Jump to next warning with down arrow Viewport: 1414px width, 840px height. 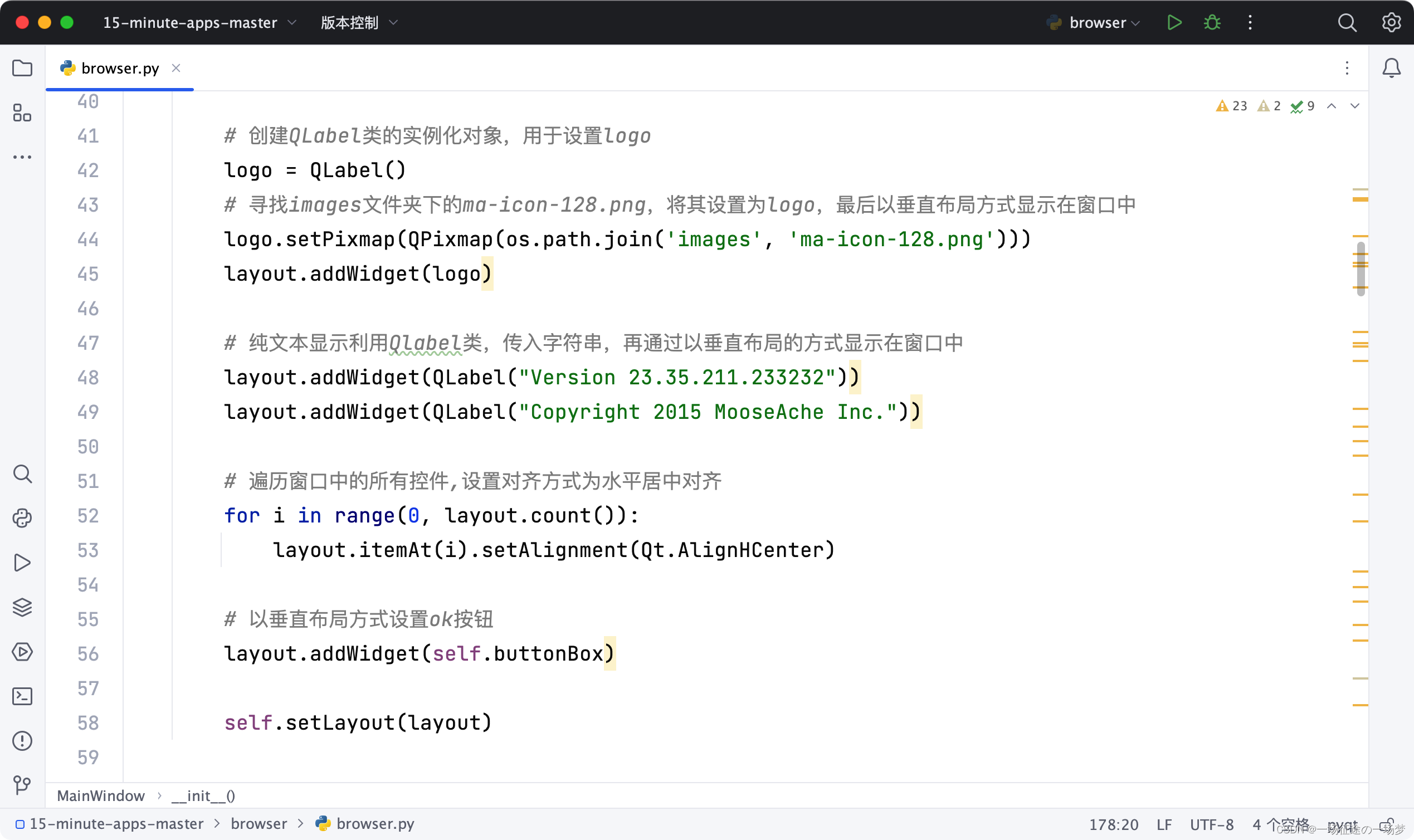[x=1355, y=106]
